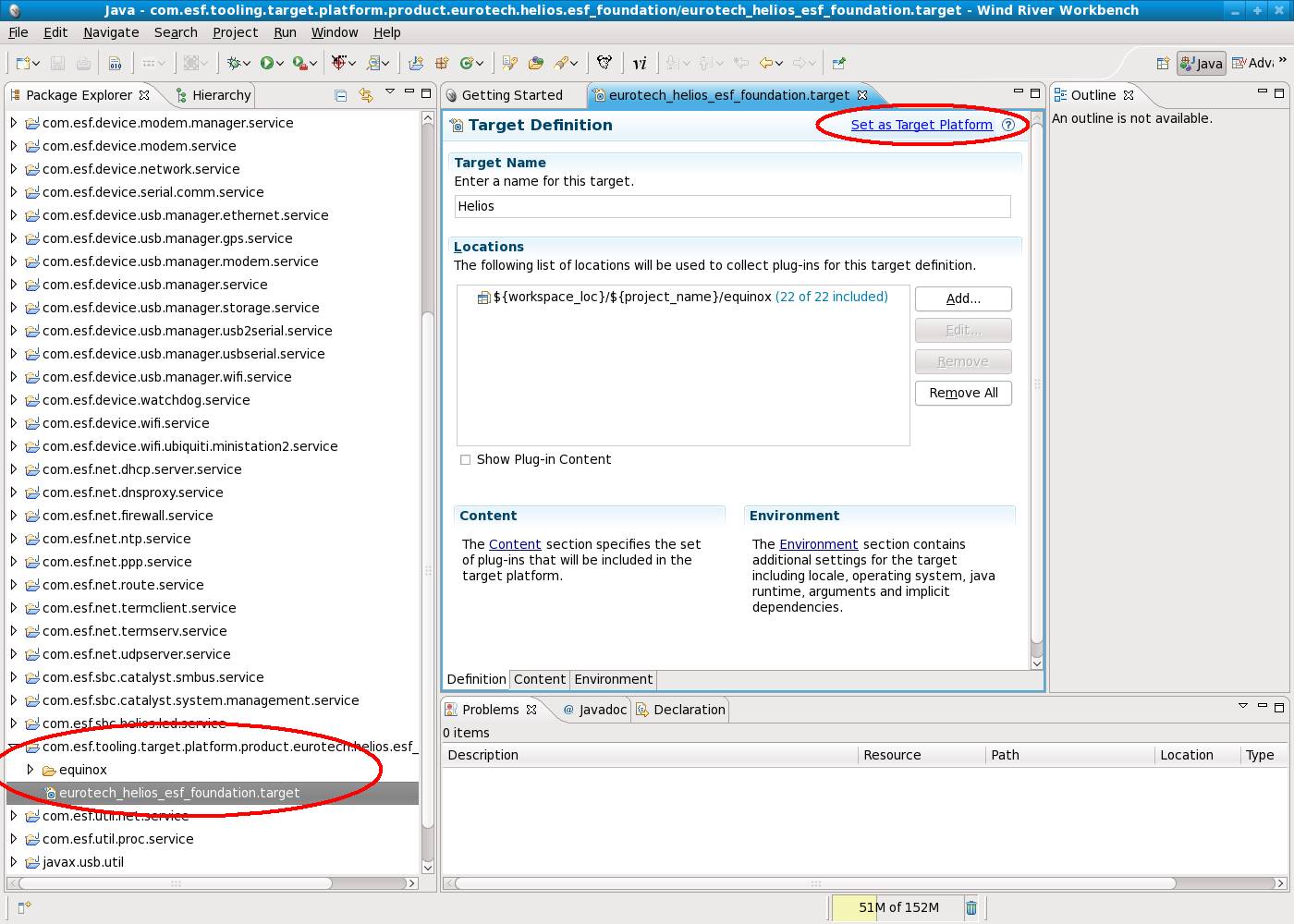Show more perspectives chevron
1294x924 pixels.
point(1283,62)
